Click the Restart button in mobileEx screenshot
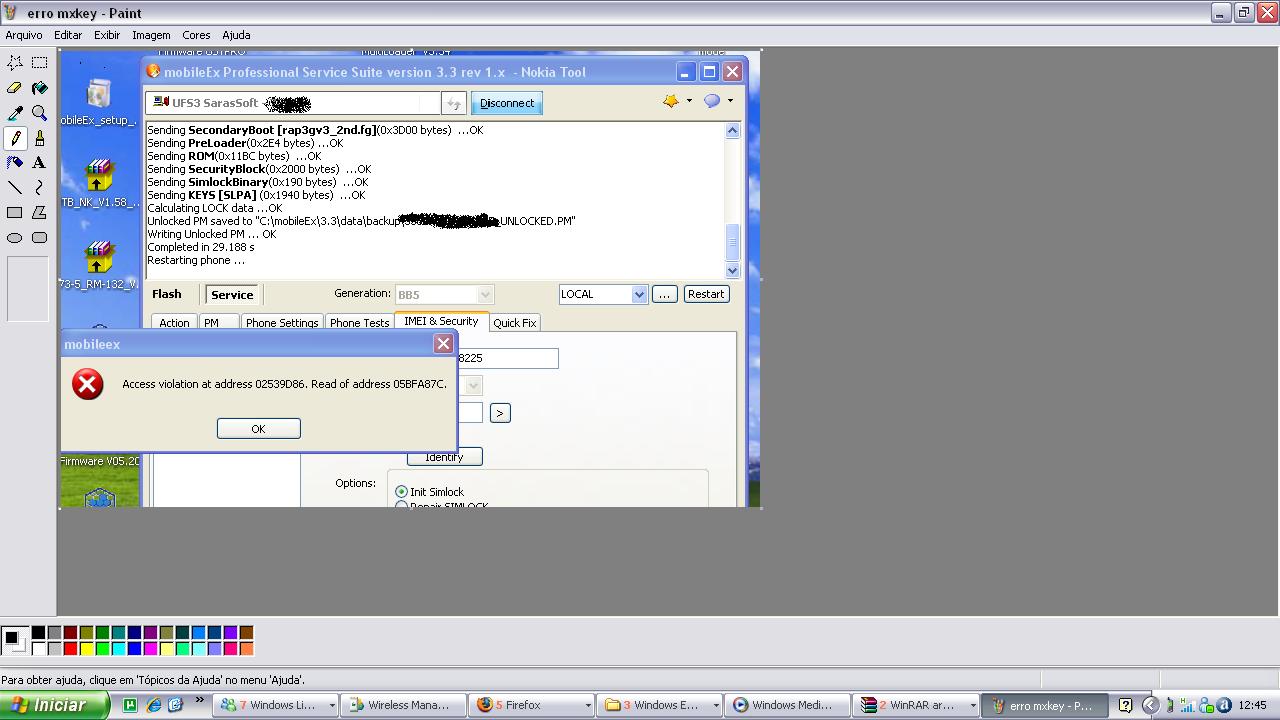Viewport: 1280px width, 720px height. (706, 294)
